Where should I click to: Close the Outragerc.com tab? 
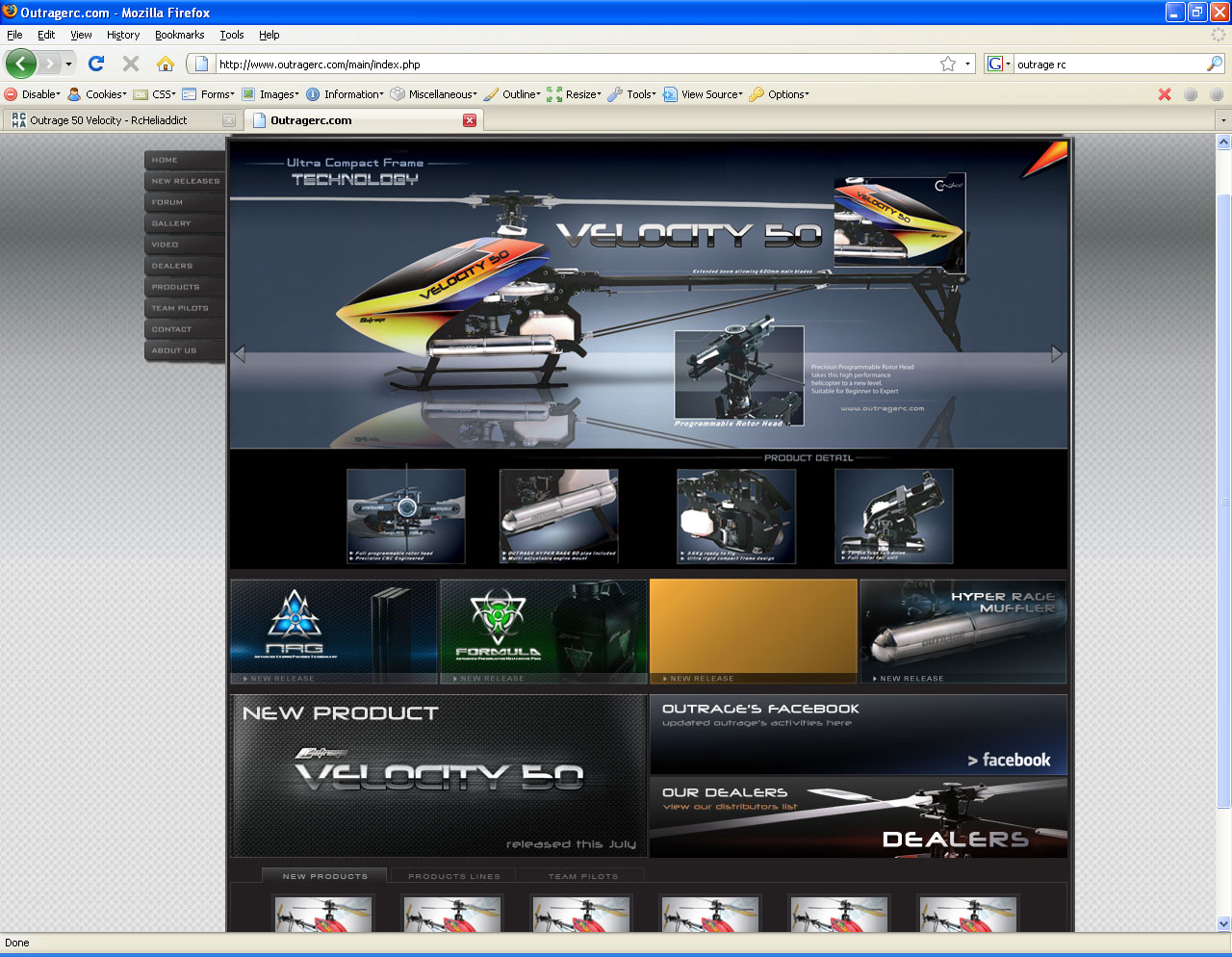pyautogui.click(x=470, y=120)
